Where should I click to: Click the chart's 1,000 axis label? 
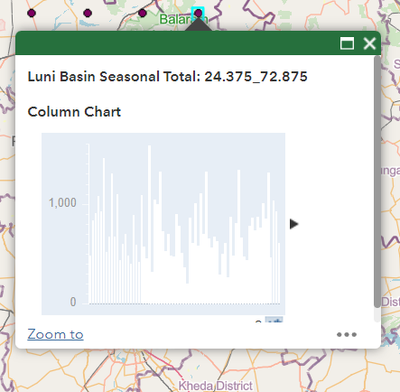pyautogui.click(x=62, y=203)
